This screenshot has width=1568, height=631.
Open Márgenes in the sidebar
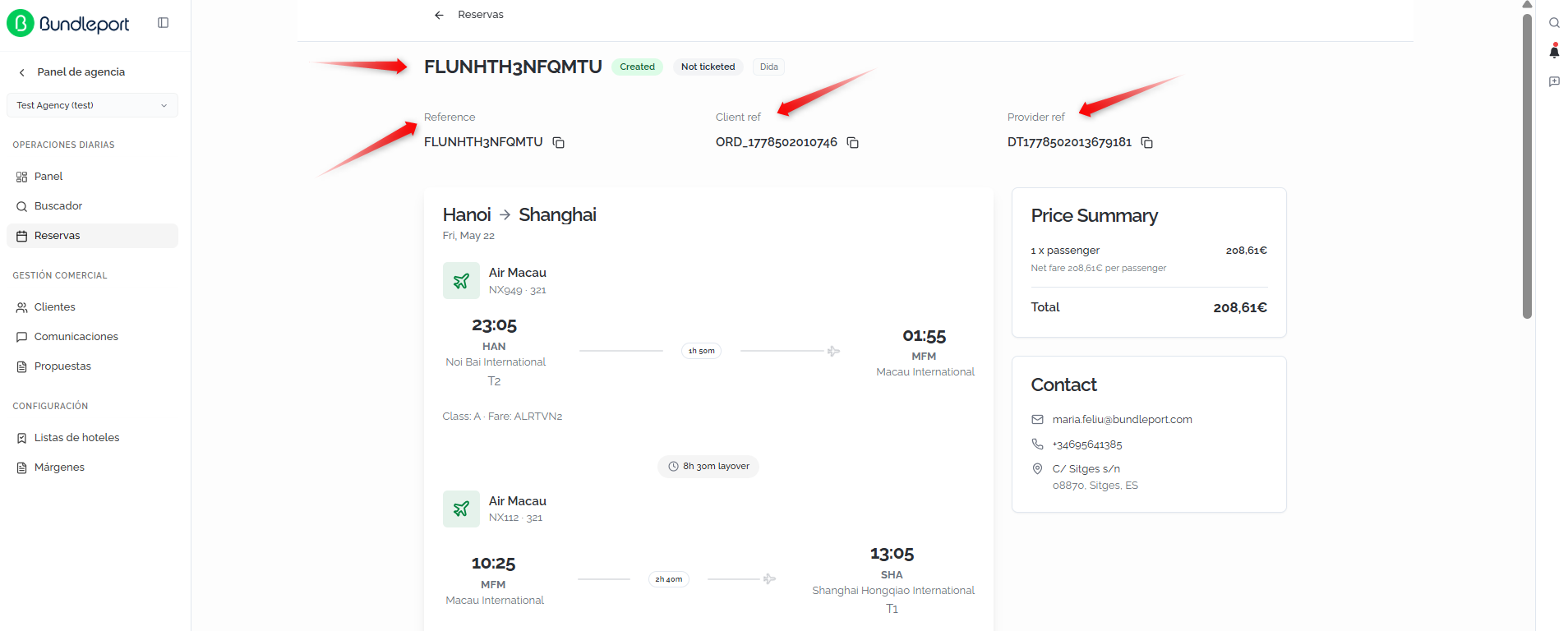(x=92, y=467)
